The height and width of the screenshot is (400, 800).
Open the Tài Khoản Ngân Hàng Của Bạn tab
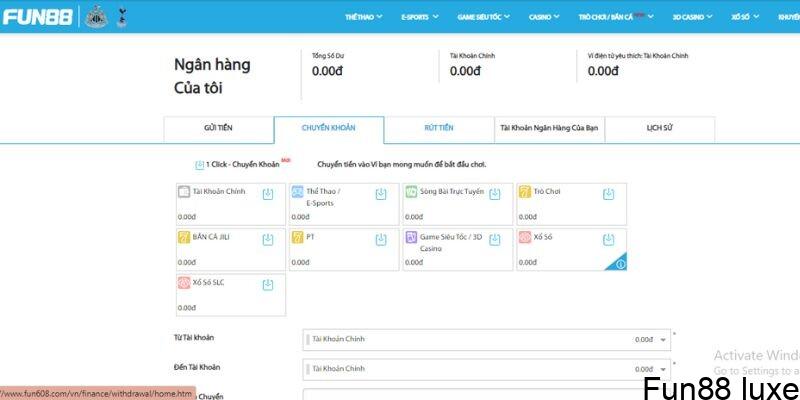[549, 128]
